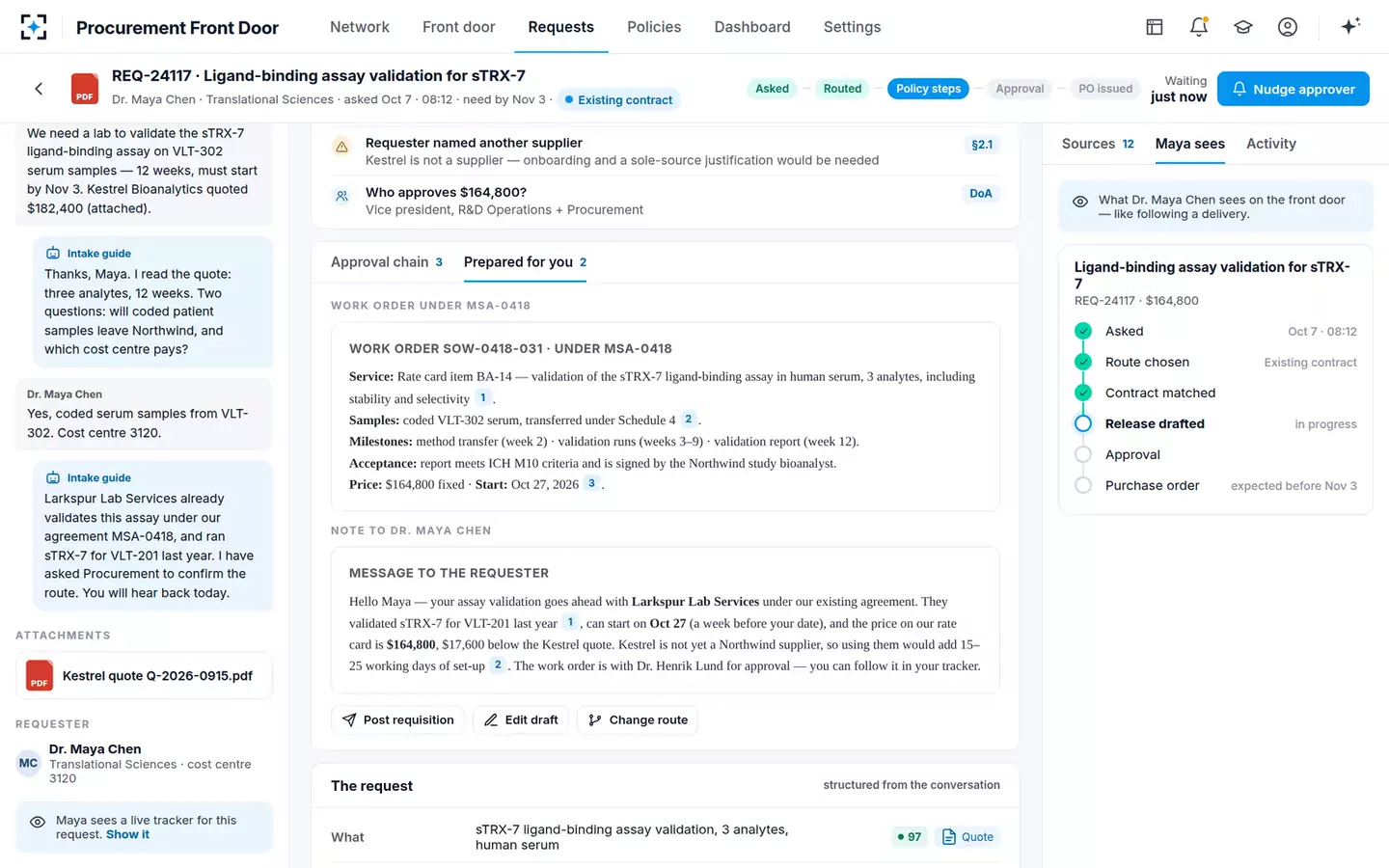This screenshot has width=1389, height=868.
Task: Switch to the Sources tab
Action: point(1098,144)
